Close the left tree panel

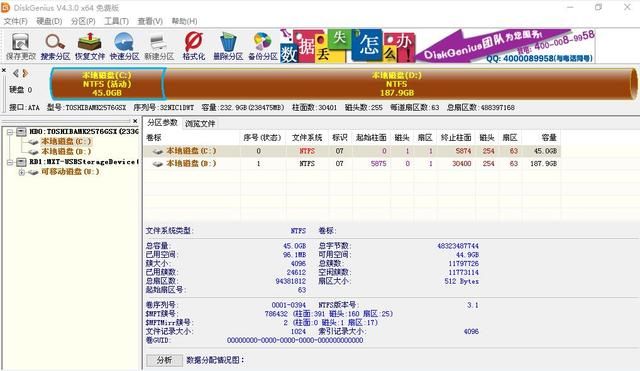135,121
